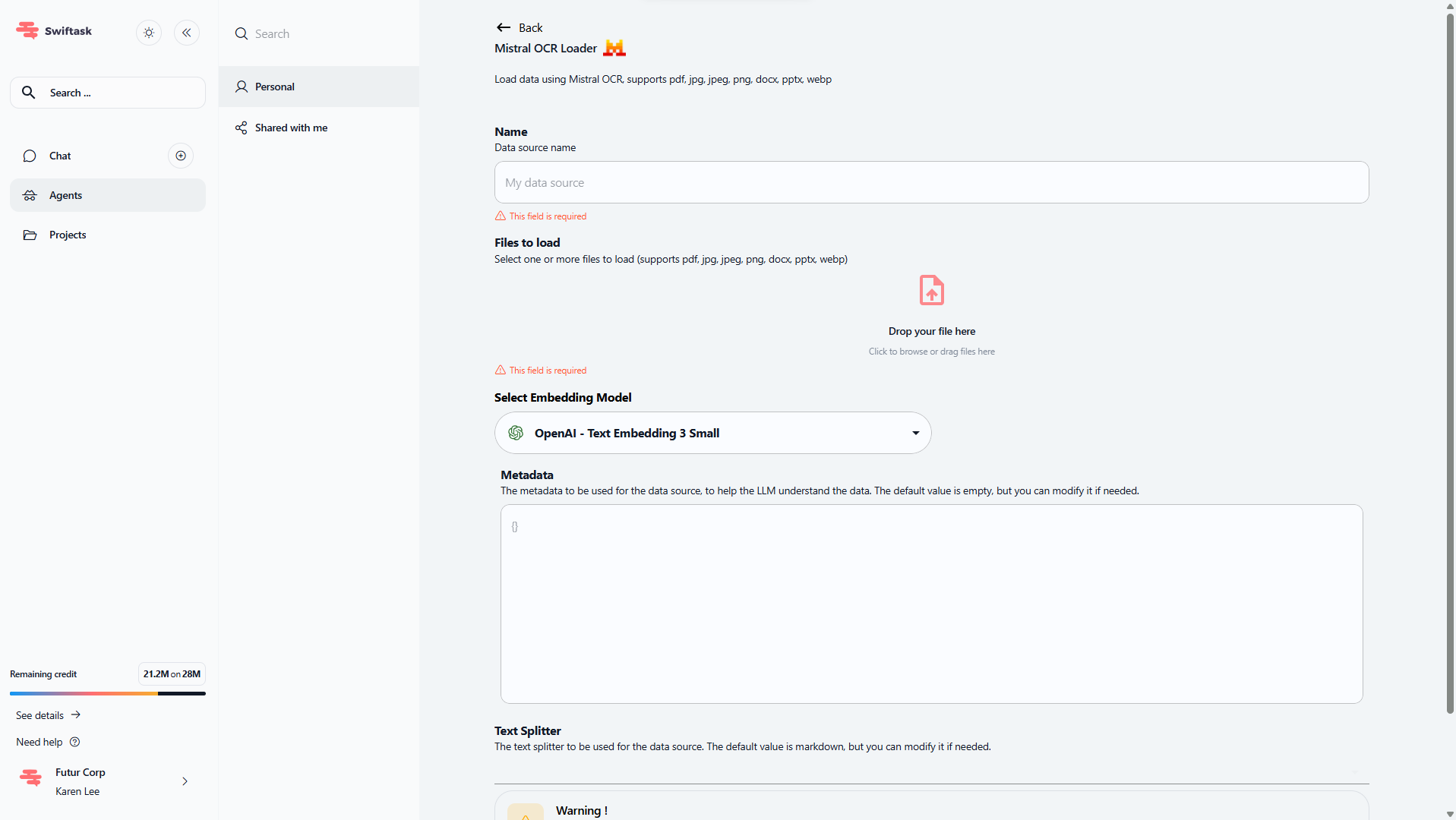Click the file upload icon

(931, 290)
